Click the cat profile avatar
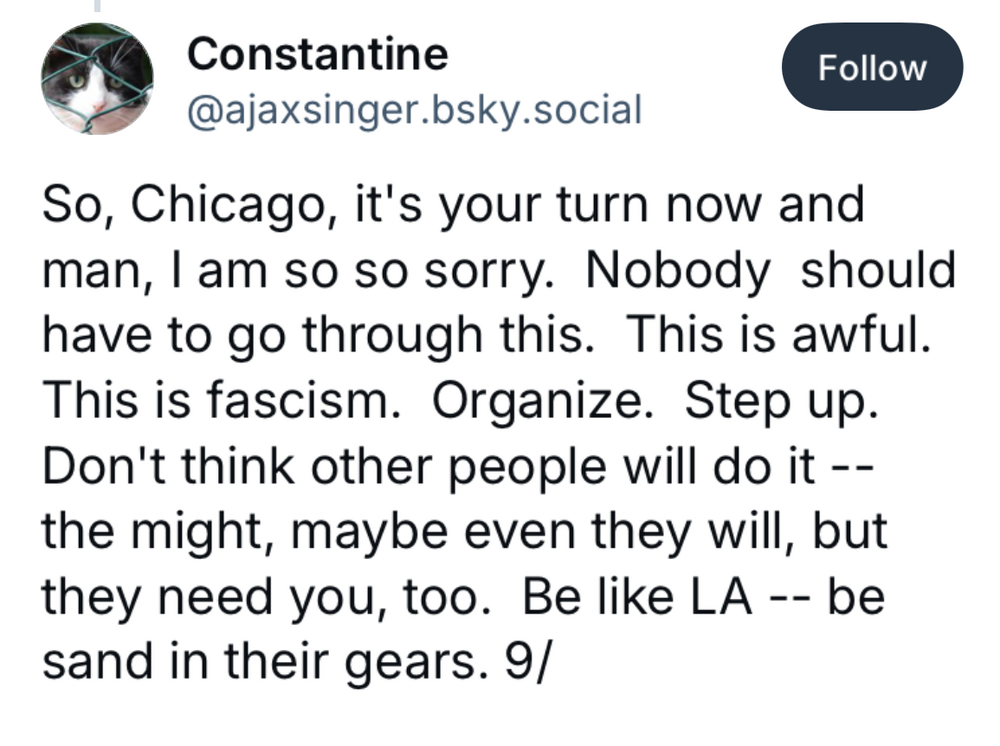Image resolution: width=1000 pixels, height=746 pixels. coord(97,78)
